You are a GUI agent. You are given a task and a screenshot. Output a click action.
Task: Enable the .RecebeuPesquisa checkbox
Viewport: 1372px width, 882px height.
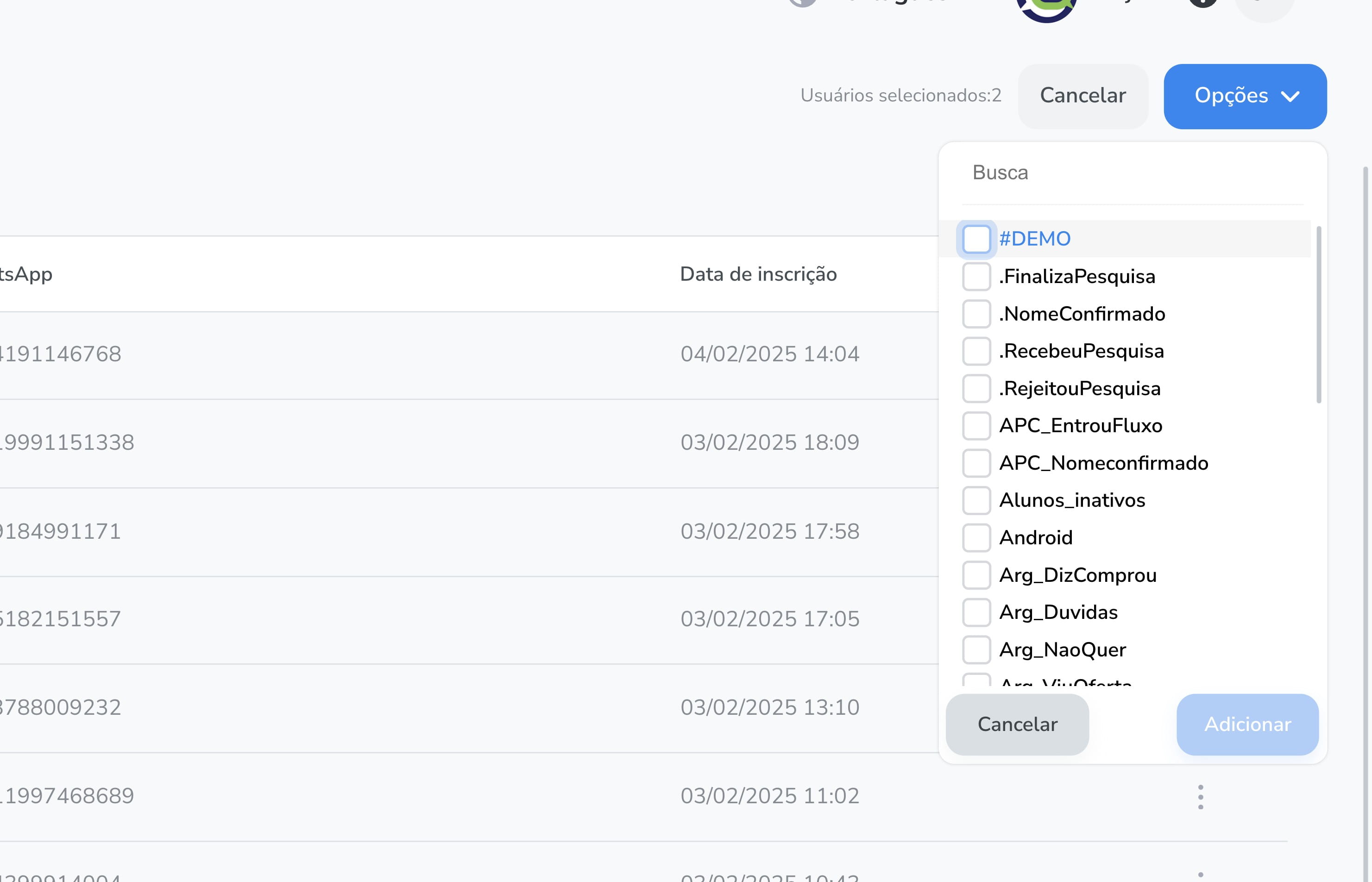pos(976,351)
